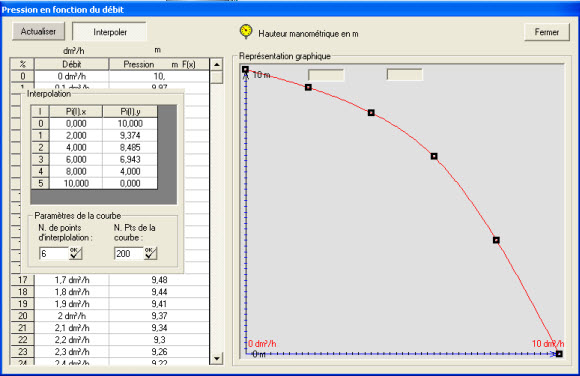
Task: Confirm curve points count with OK checkmark
Action: (x=151, y=254)
